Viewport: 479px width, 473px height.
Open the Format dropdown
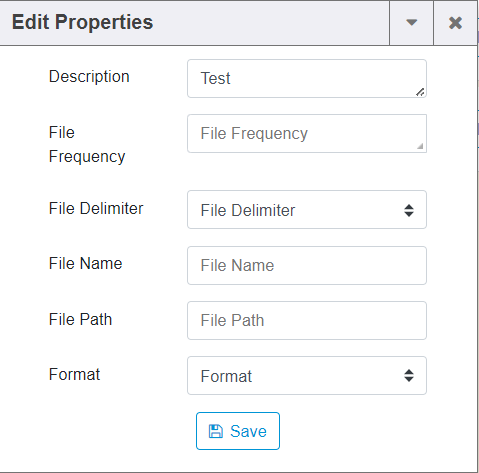(x=307, y=376)
